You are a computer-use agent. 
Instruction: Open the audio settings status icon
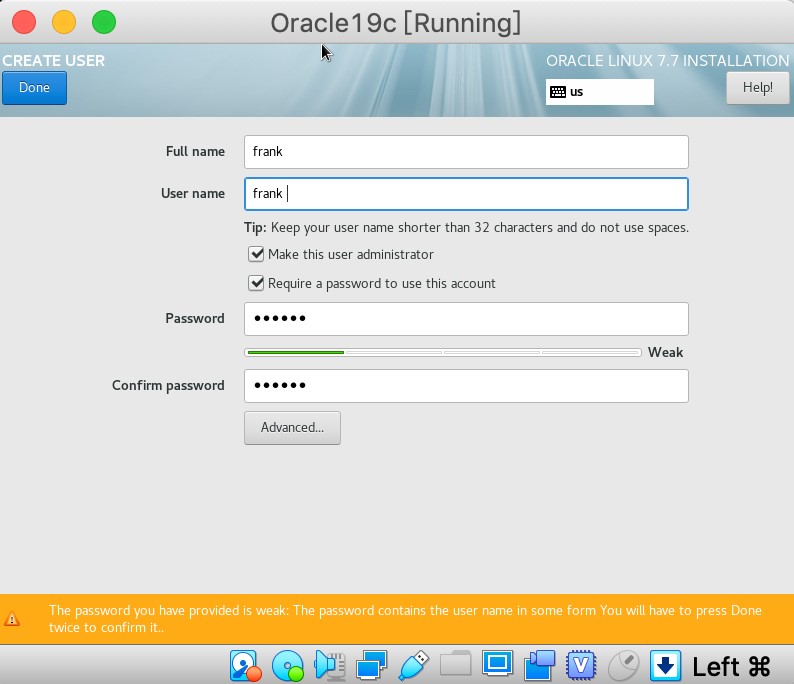(330, 665)
